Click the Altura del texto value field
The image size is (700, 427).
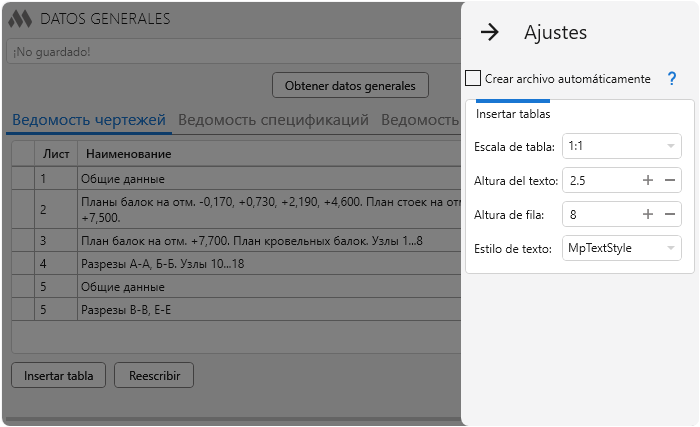tap(598, 181)
